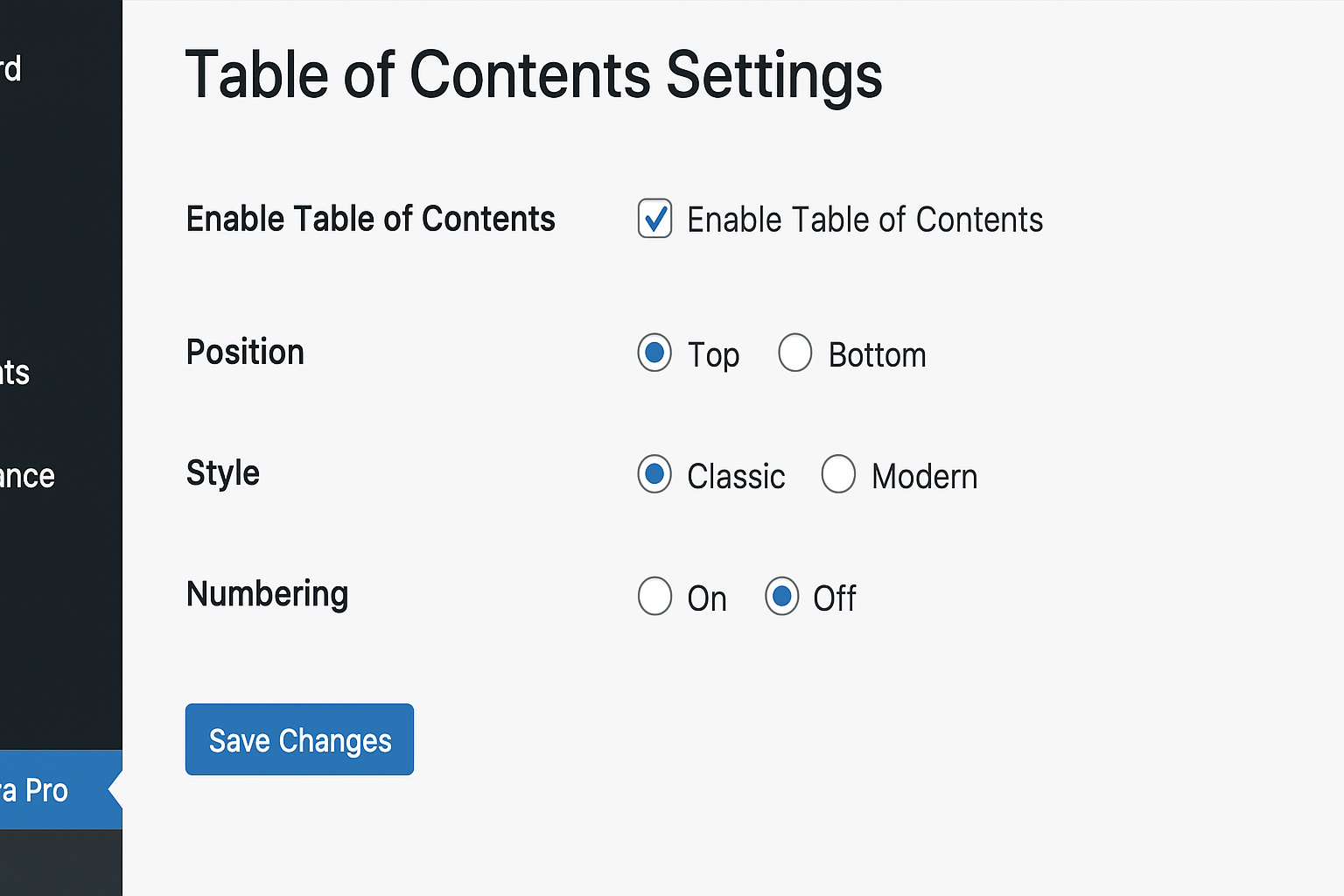Click the Style setting row label

(222, 473)
